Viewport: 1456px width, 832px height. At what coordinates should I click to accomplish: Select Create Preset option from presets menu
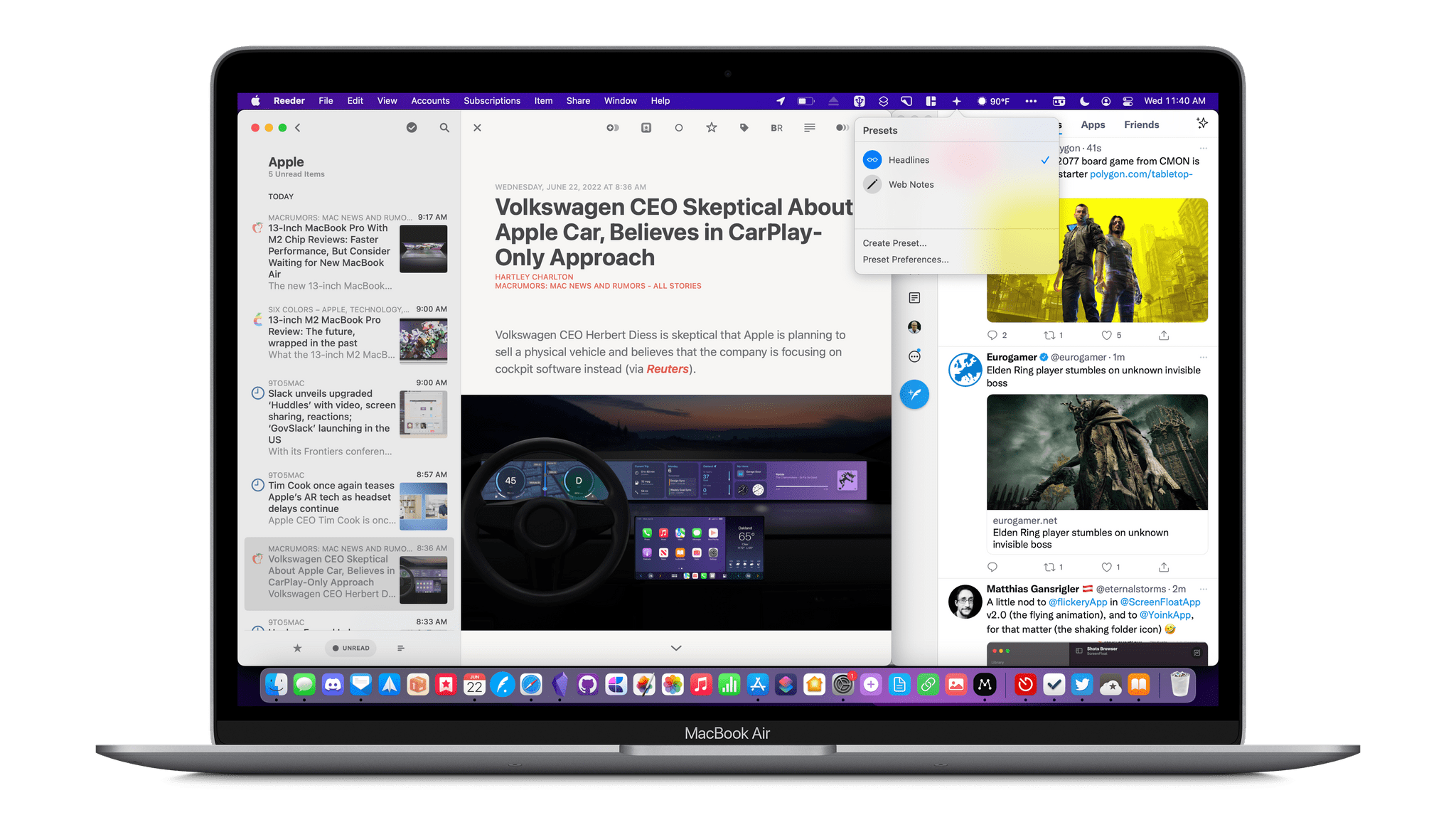(893, 242)
